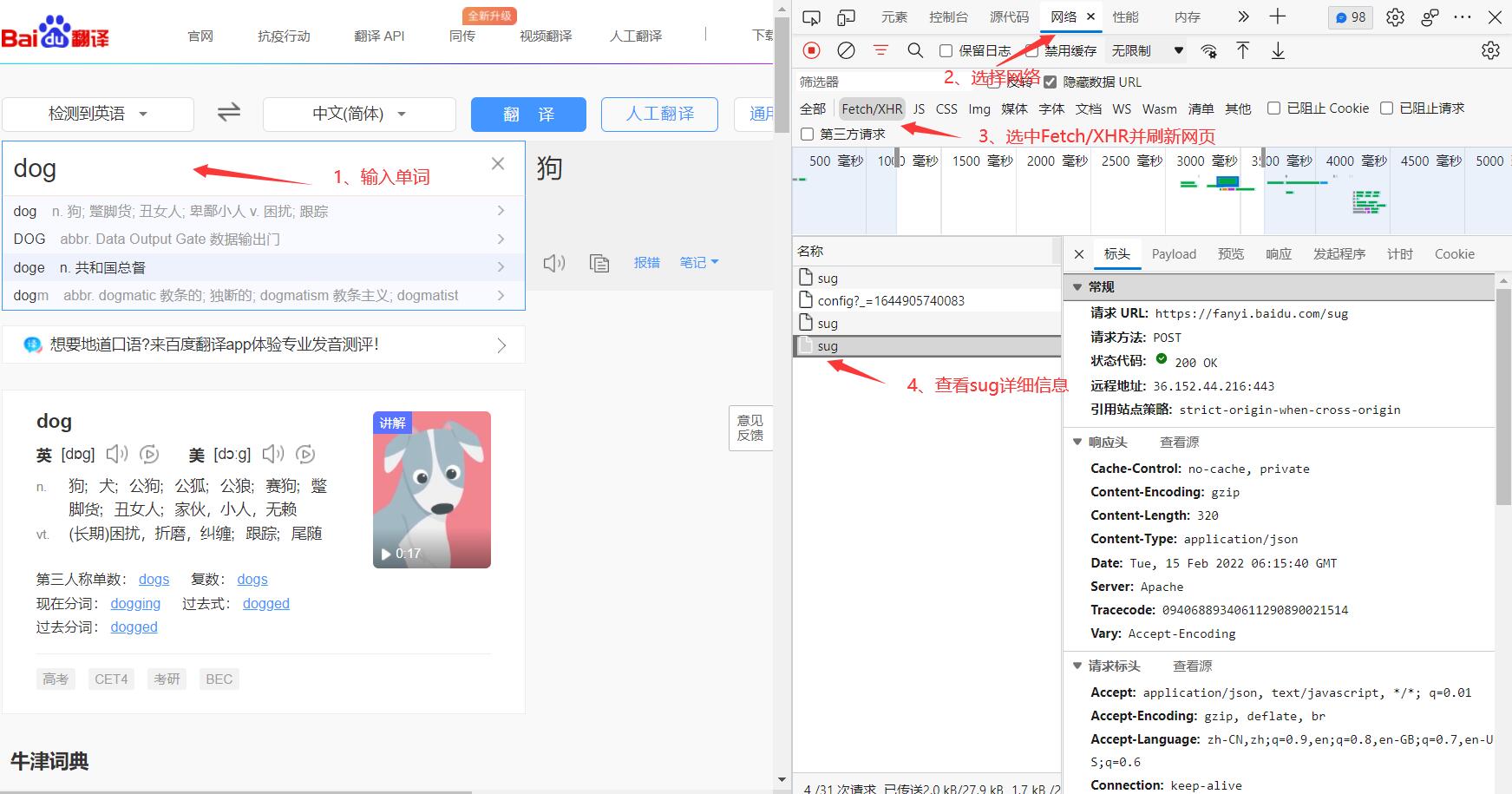Open the app pronunciation promo banner

click(x=264, y=345)
